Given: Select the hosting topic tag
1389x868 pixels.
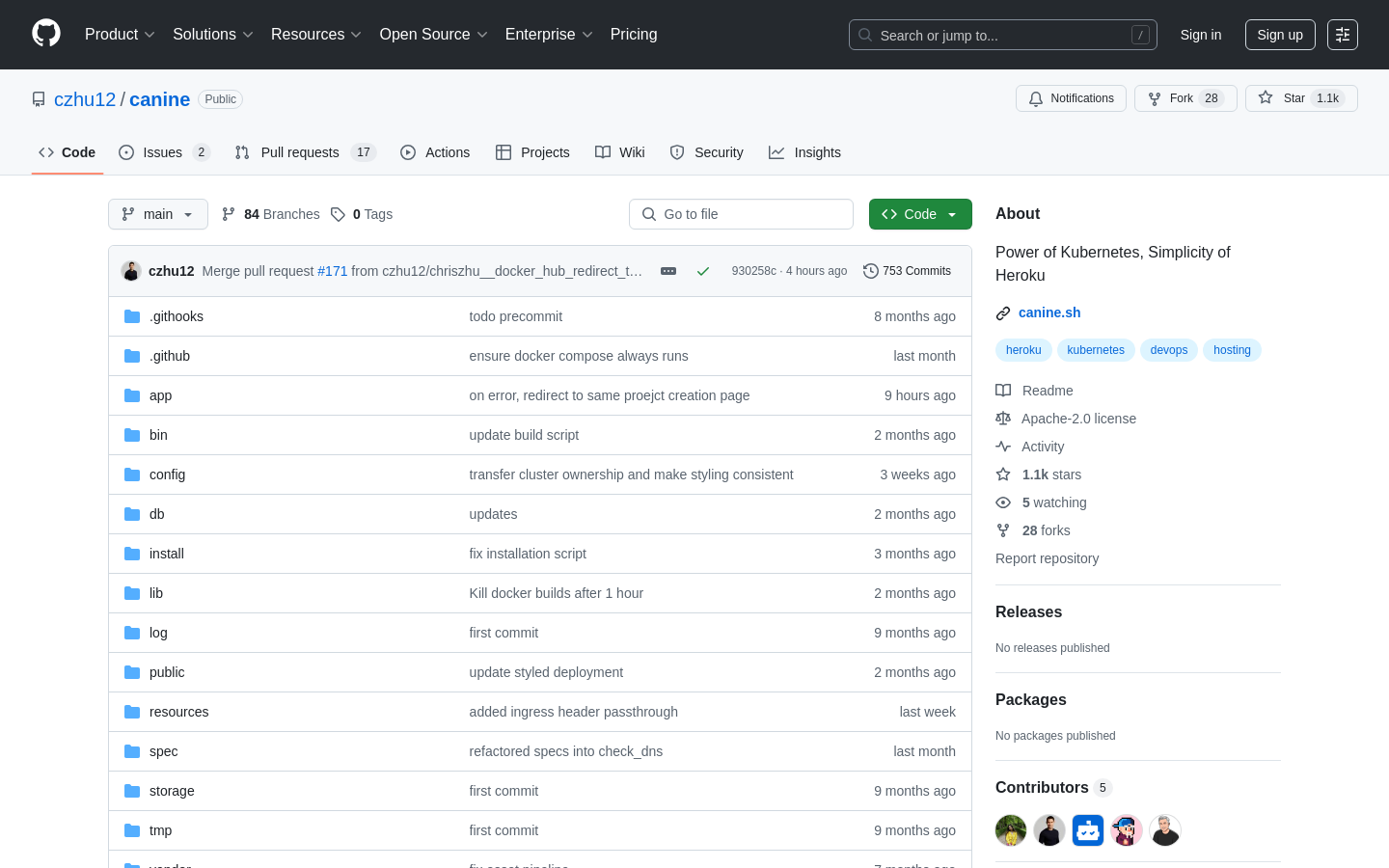Looking at the screenshot, I should coord(1232,350).
